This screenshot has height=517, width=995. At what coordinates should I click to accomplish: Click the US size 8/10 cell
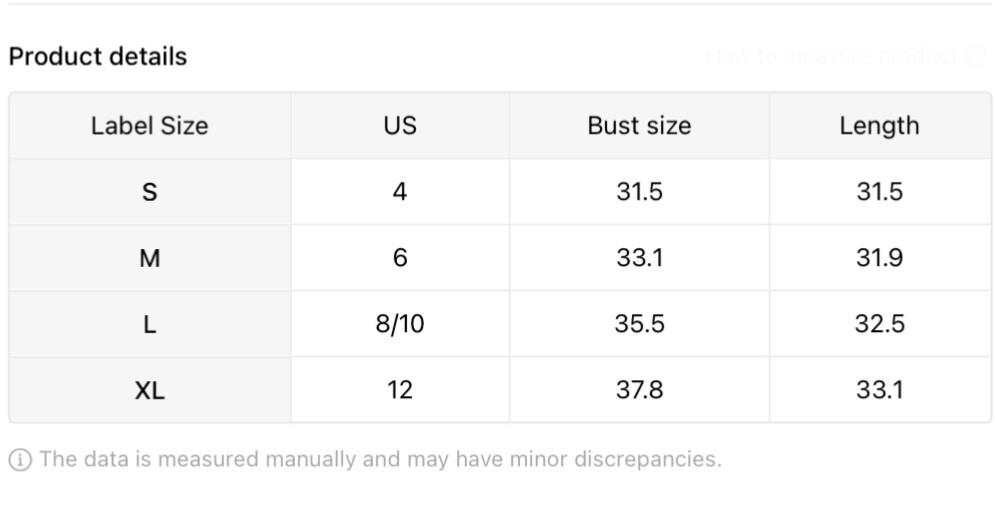[400, 324]
